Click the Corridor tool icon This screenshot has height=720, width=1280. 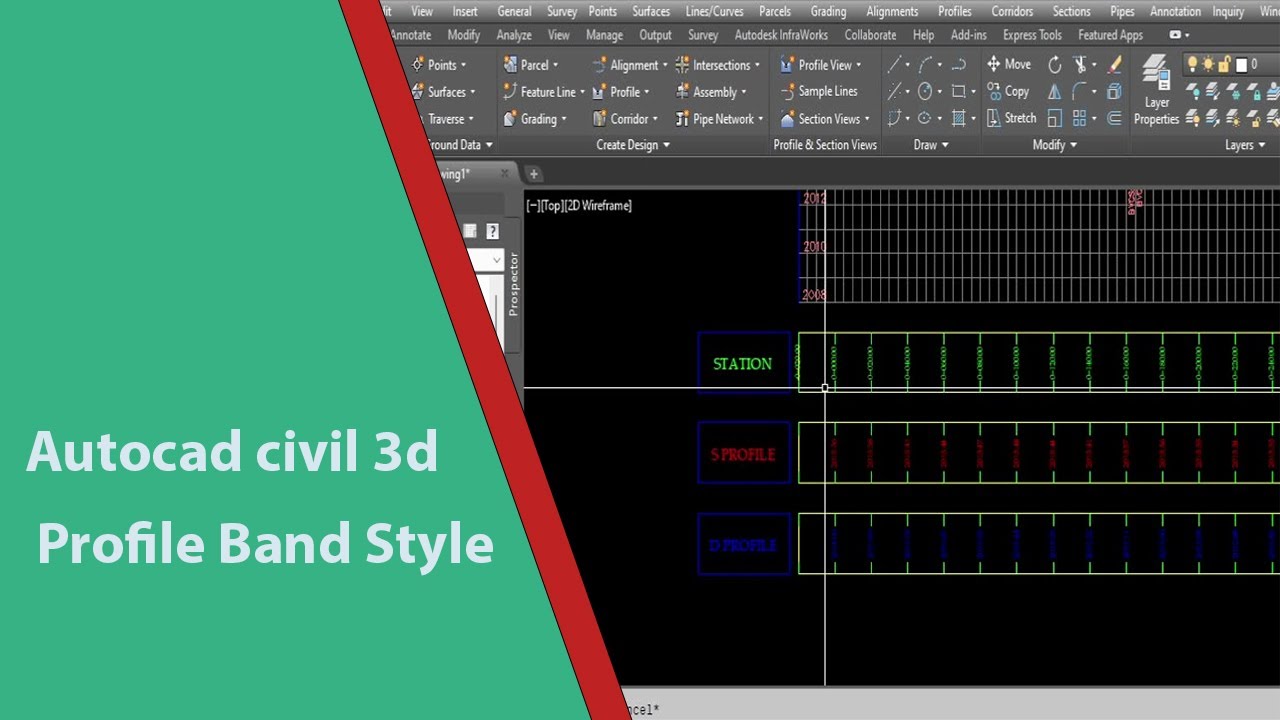pyautogui.click(x=600, y=119)
